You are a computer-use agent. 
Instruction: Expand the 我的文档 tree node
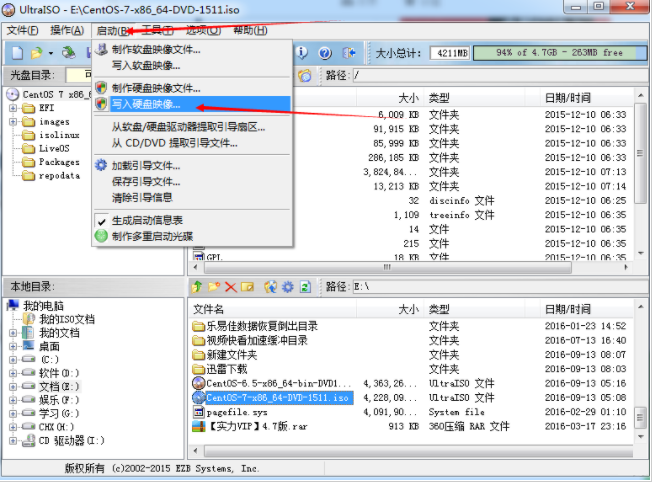pos(13,333)
